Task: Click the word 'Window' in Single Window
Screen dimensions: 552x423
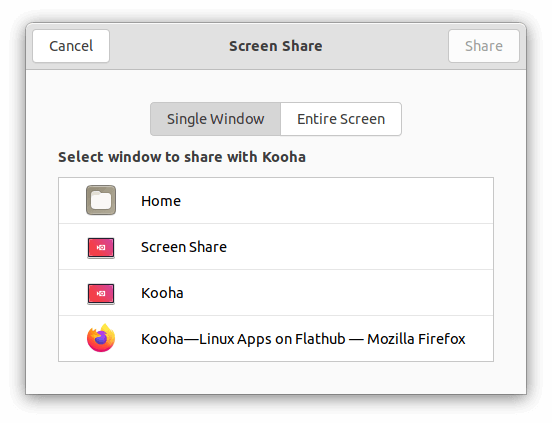Action: pos(237,119)
